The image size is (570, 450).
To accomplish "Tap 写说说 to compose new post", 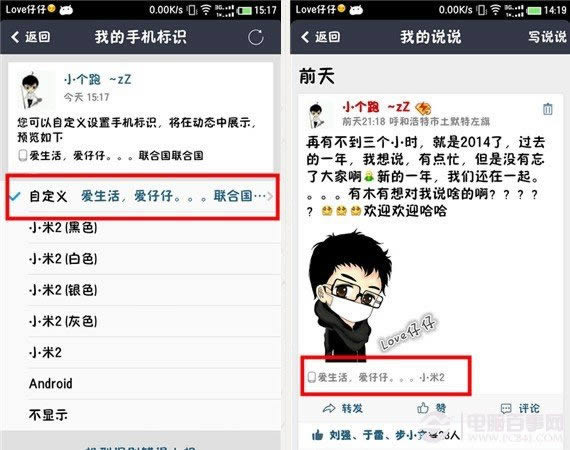I will click(547, 37).
